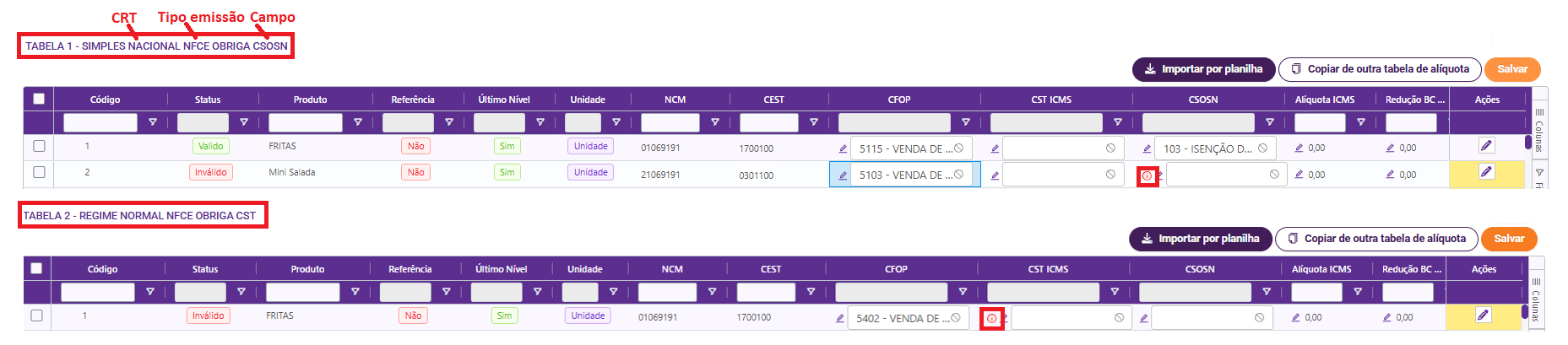This screenshot has height=345, width=1568.
Task: Click pencil icon beside CFOP 5402 field
Action: 840,318
